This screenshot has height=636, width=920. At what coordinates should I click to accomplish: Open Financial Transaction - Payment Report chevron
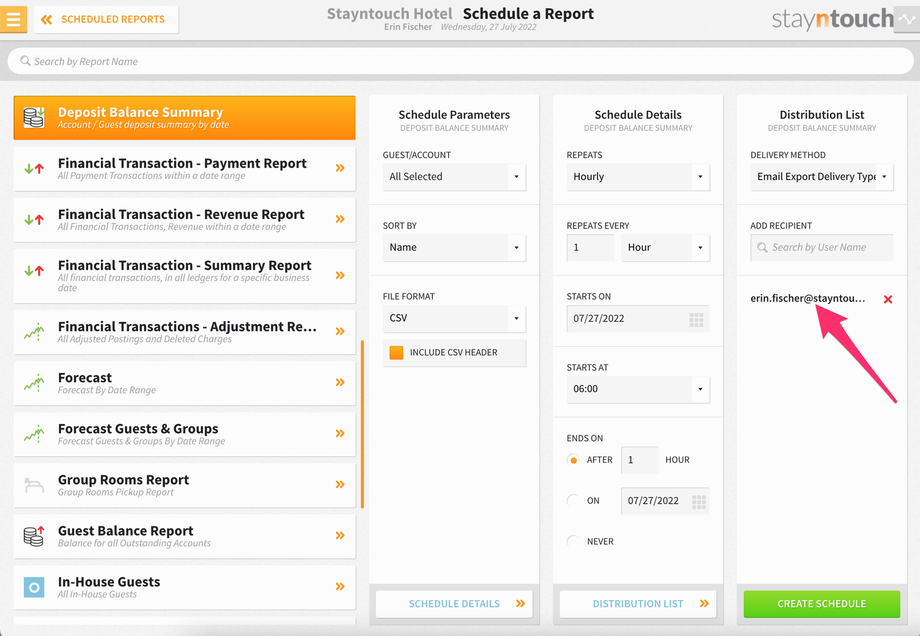click(340, 168)
